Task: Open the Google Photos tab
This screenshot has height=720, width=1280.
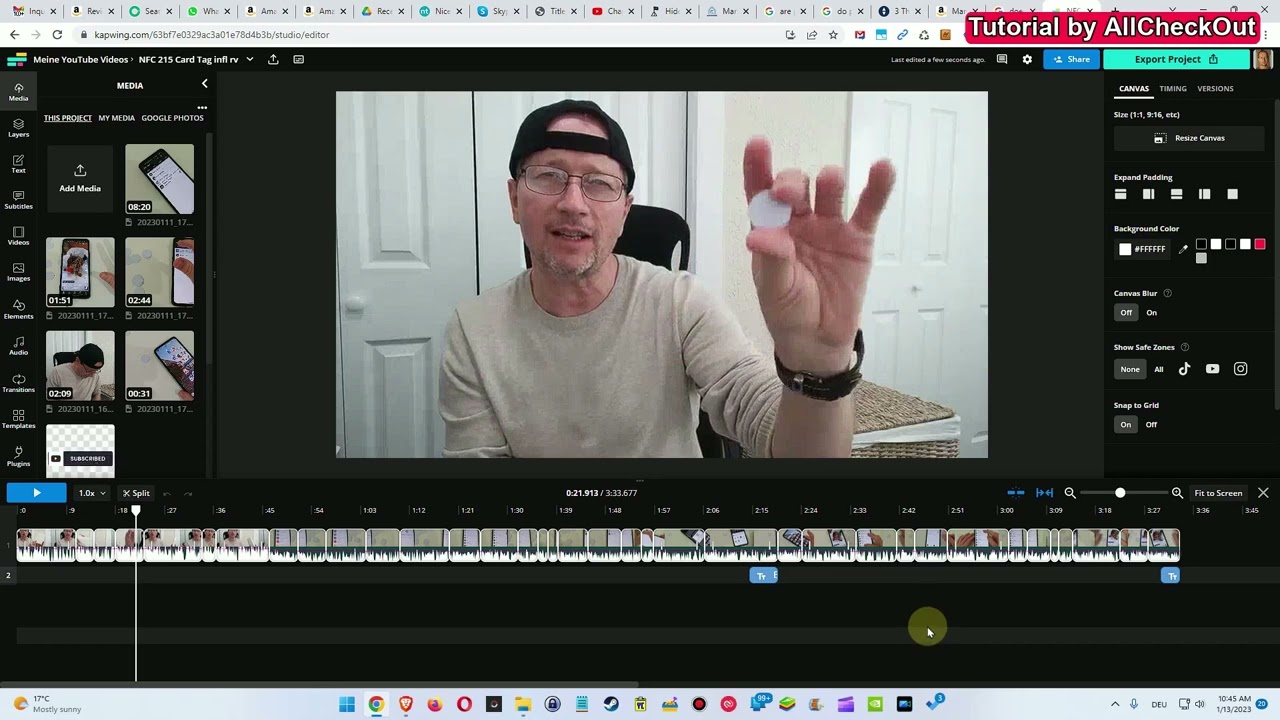Action: coord(172,118)
